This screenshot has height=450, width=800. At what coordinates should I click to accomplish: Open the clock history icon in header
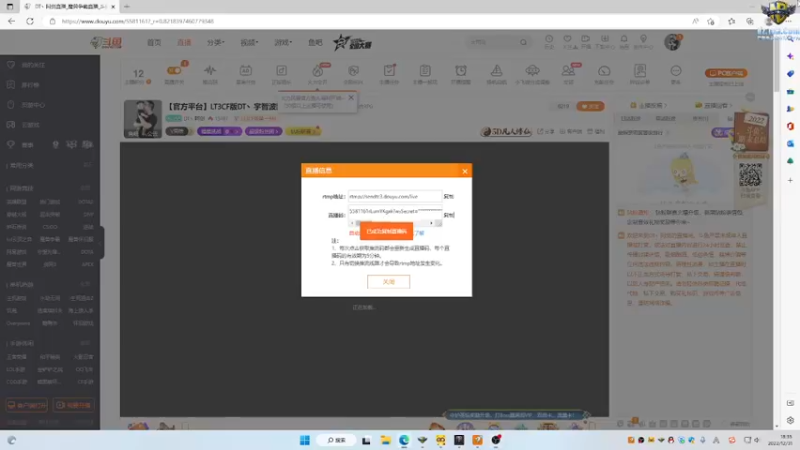(548, 41)
